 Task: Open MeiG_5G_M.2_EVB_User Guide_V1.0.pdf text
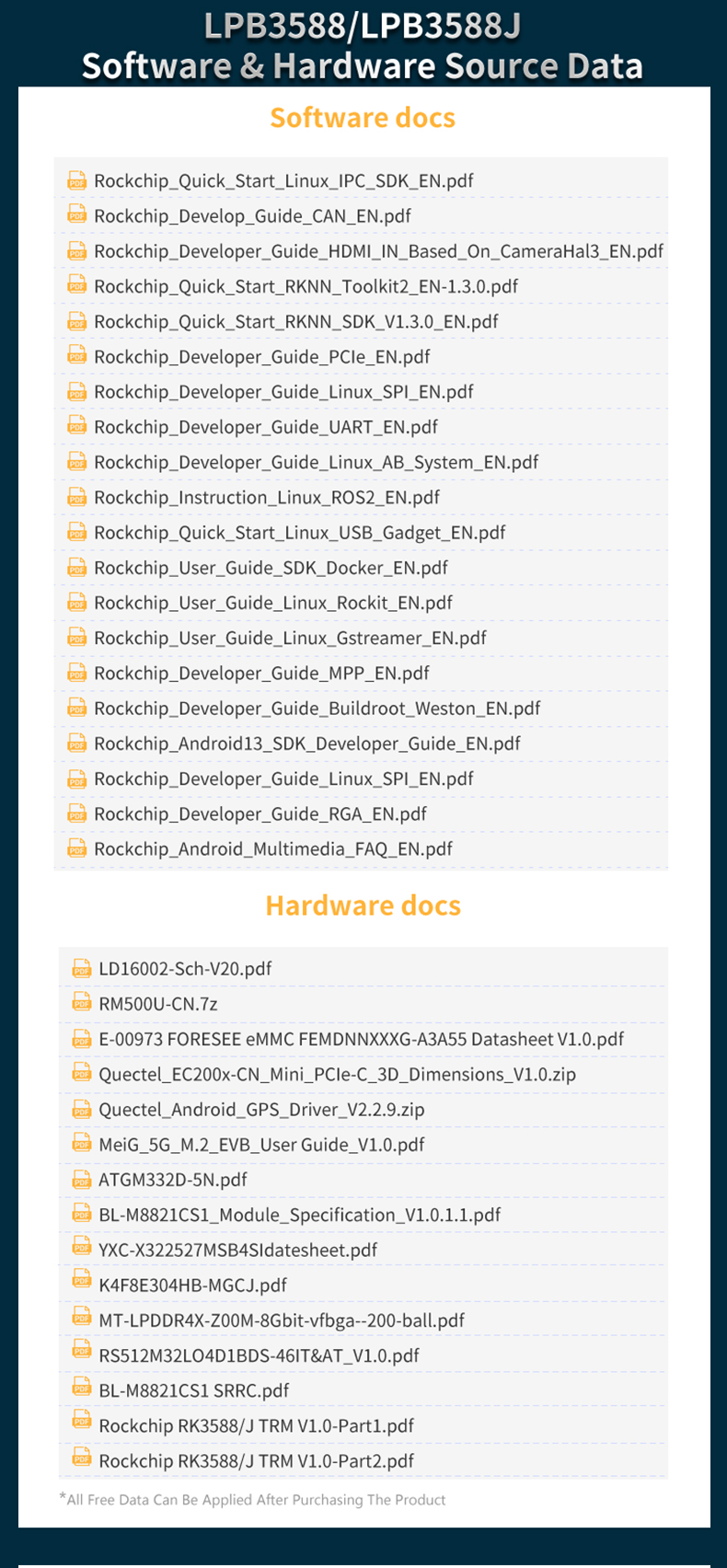click(x=261, y=1145)
